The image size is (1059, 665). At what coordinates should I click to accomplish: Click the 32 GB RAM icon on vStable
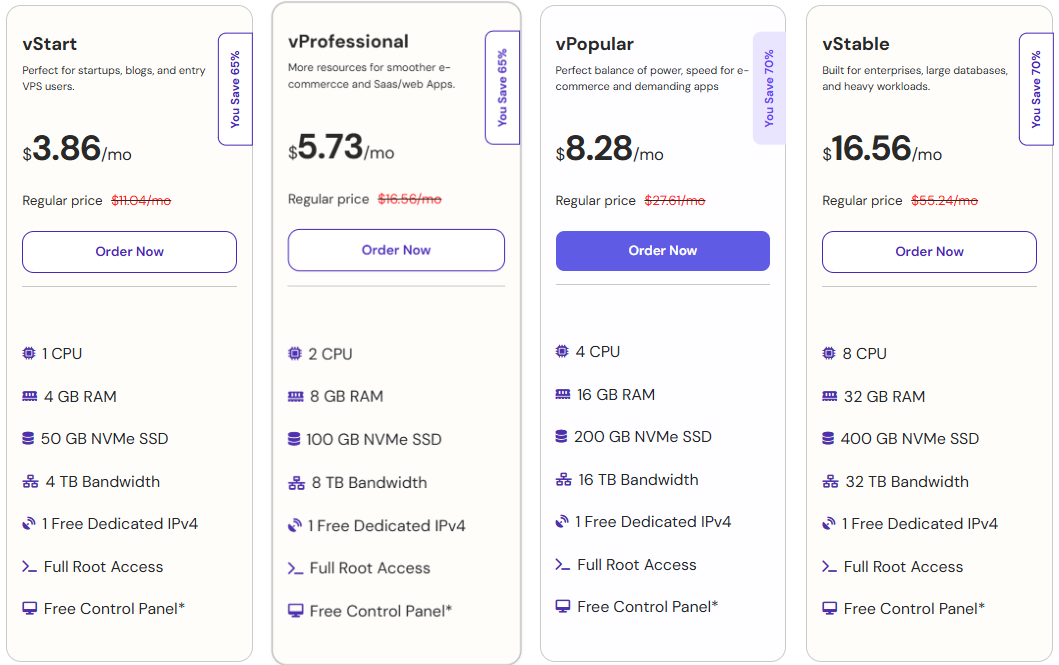point(830,396)
